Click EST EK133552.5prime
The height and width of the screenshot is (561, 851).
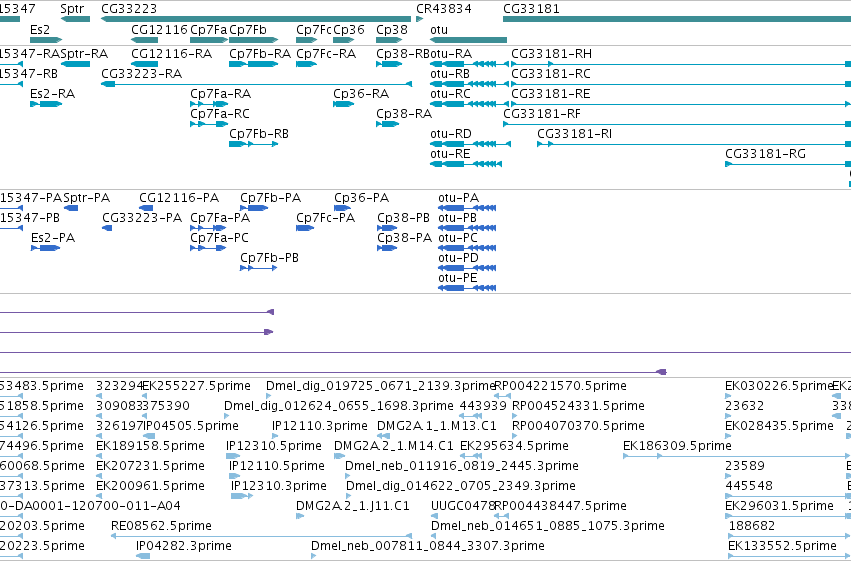(x=782, y=547)
